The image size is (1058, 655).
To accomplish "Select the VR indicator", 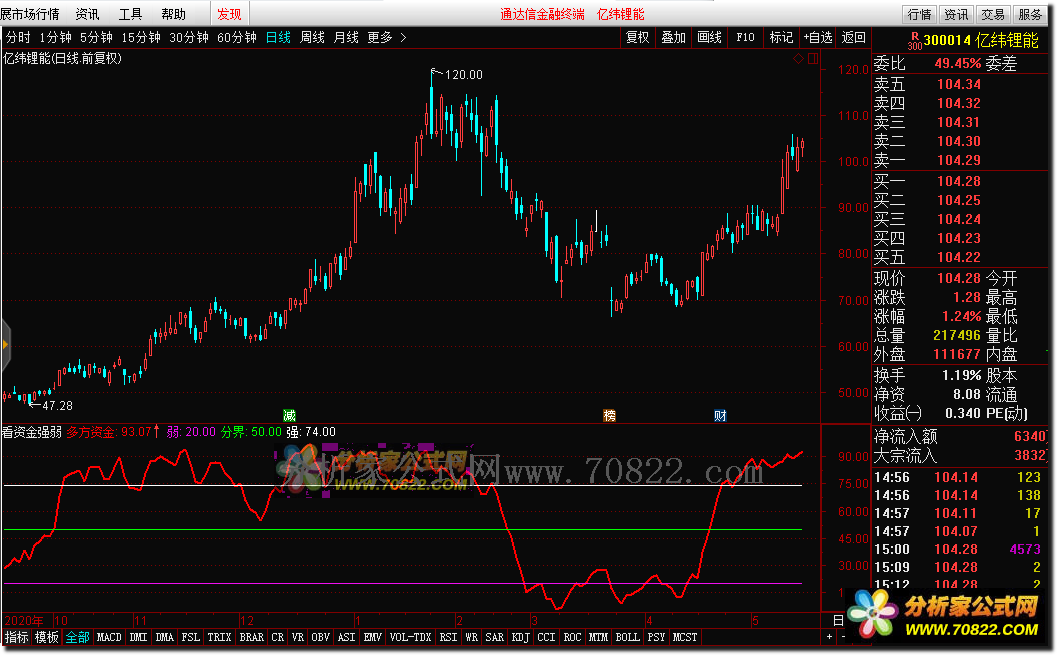I will pyautogui.click(x=298, y=637).
